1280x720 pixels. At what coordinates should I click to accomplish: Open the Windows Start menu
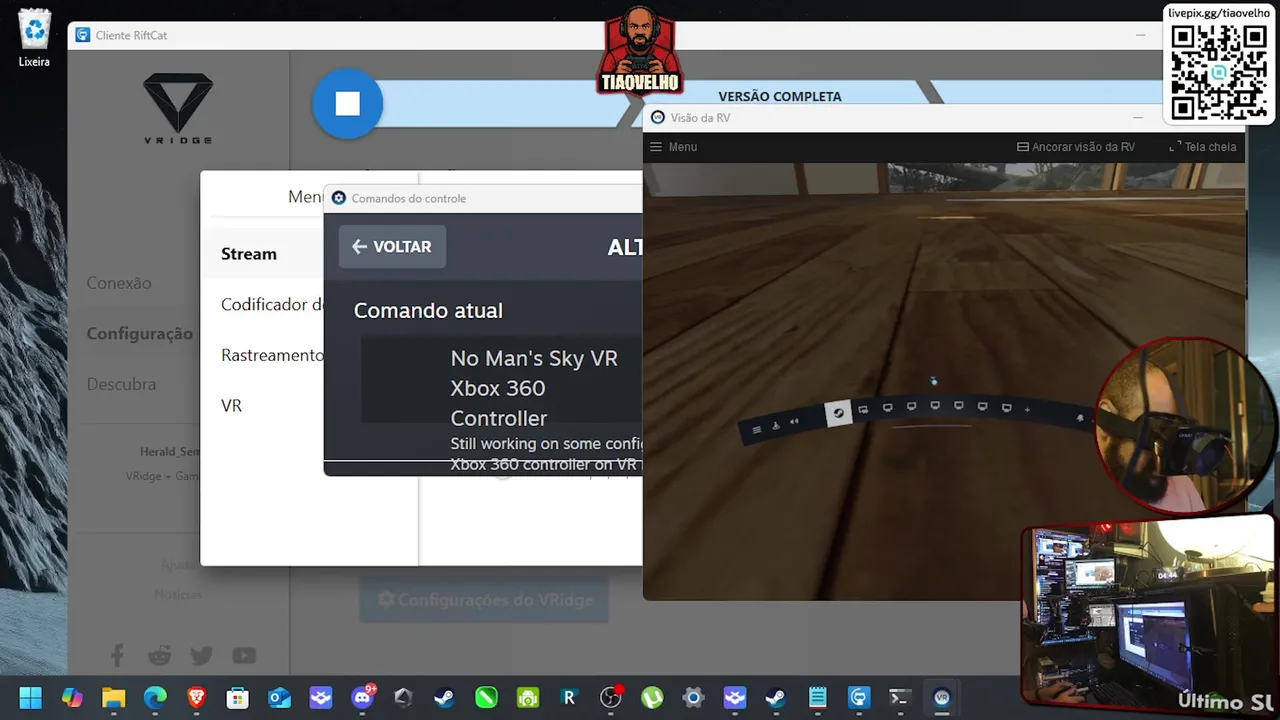click(x=31, y=698)
